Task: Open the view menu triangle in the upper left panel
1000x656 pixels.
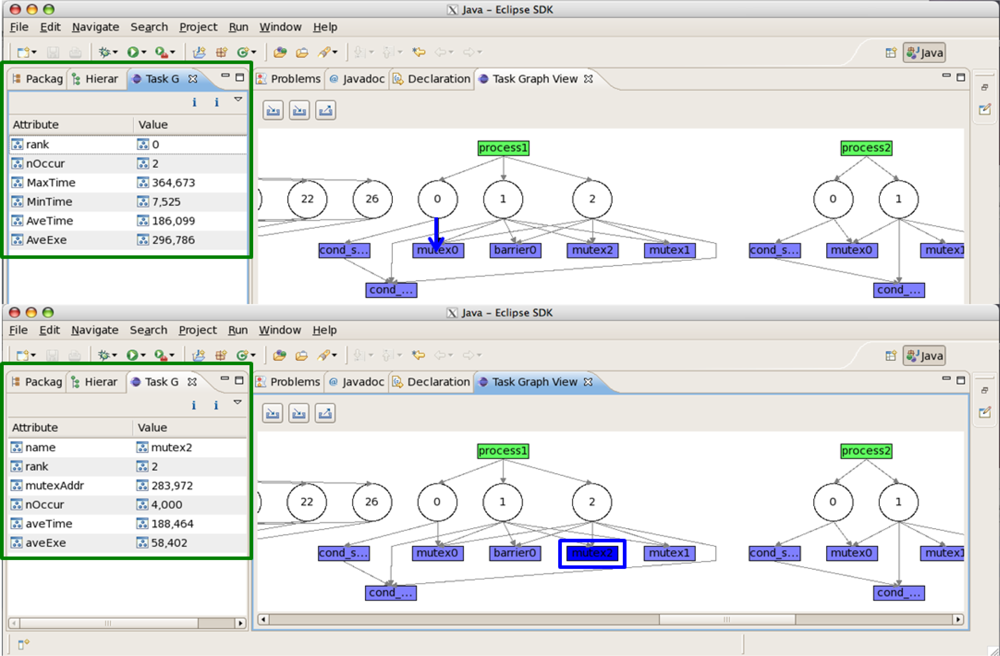Action: point(238,100)
